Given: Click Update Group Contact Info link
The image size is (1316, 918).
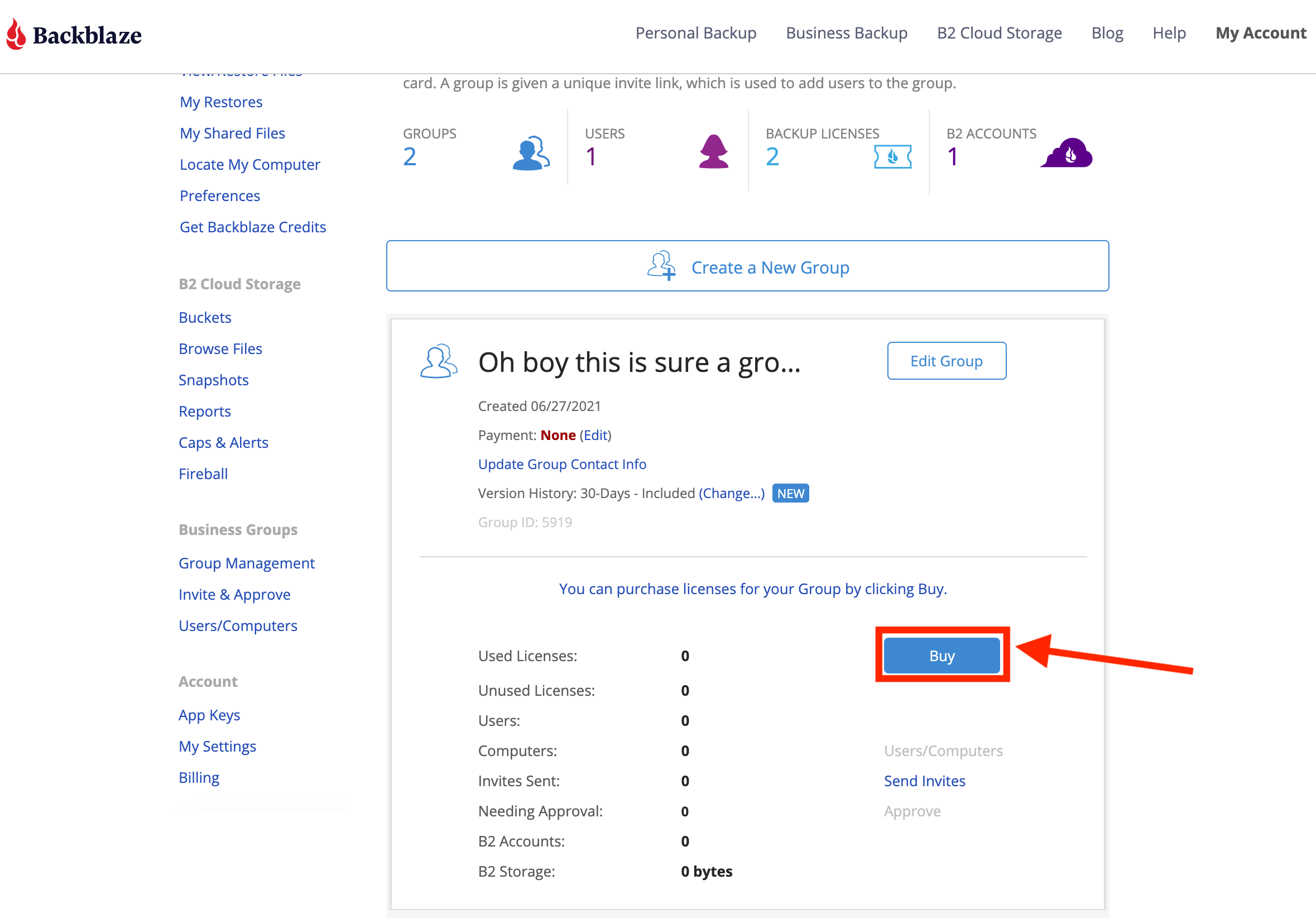Looking at the screenshot, I should [562, 464].
